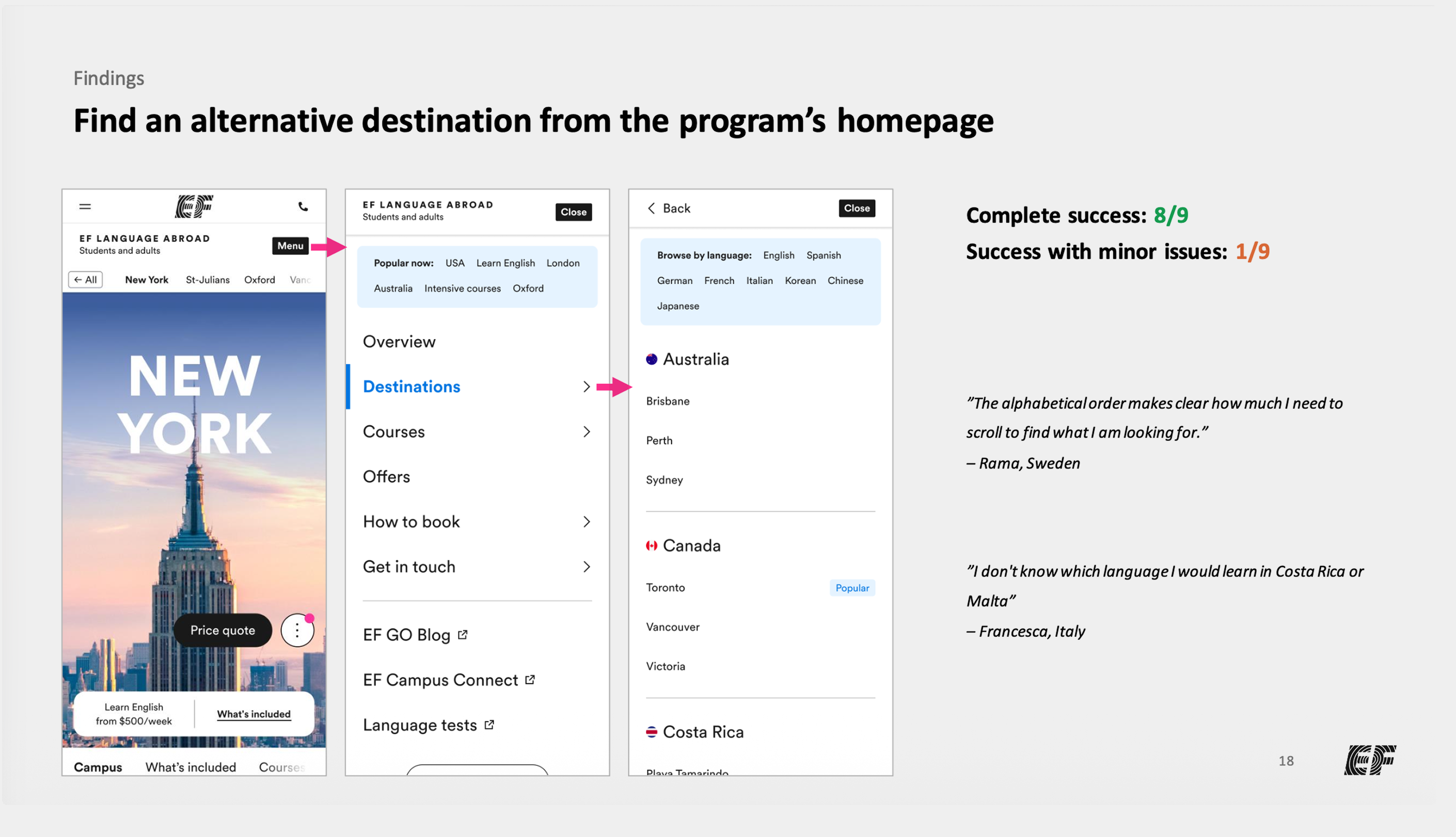Switch to What's included bottom tab
Screen dimensions: 1456x837
pyautogui.click(x=191, y=767)
